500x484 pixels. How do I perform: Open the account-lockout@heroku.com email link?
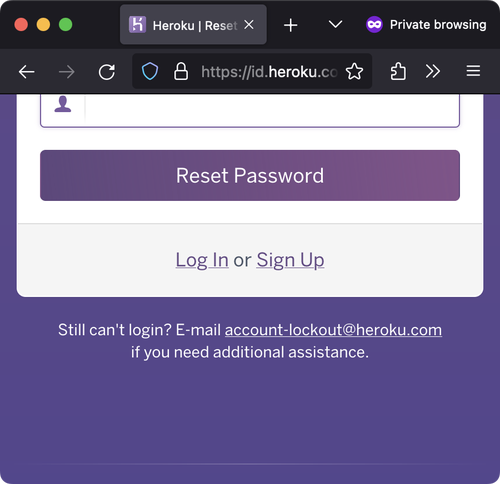(333, 330)
